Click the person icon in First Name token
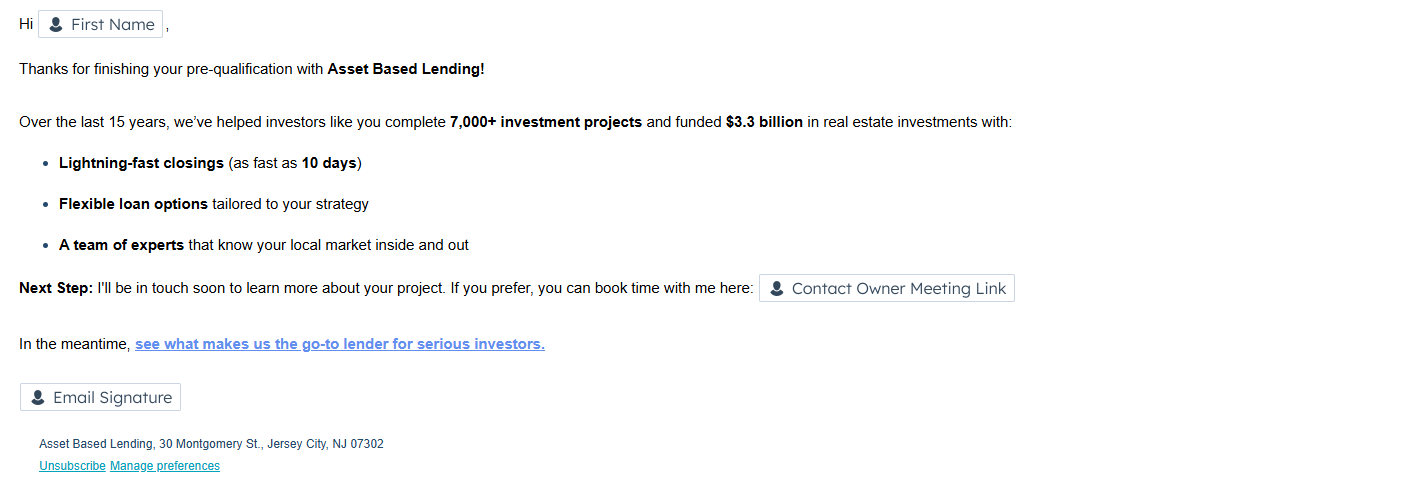 click(56, 25)
